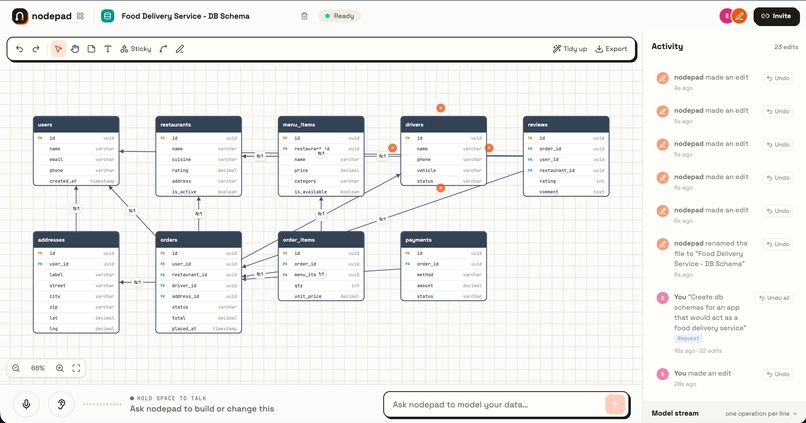Invite collaborators
Viewport: 806px width, 423px height.
pos(776,16)
